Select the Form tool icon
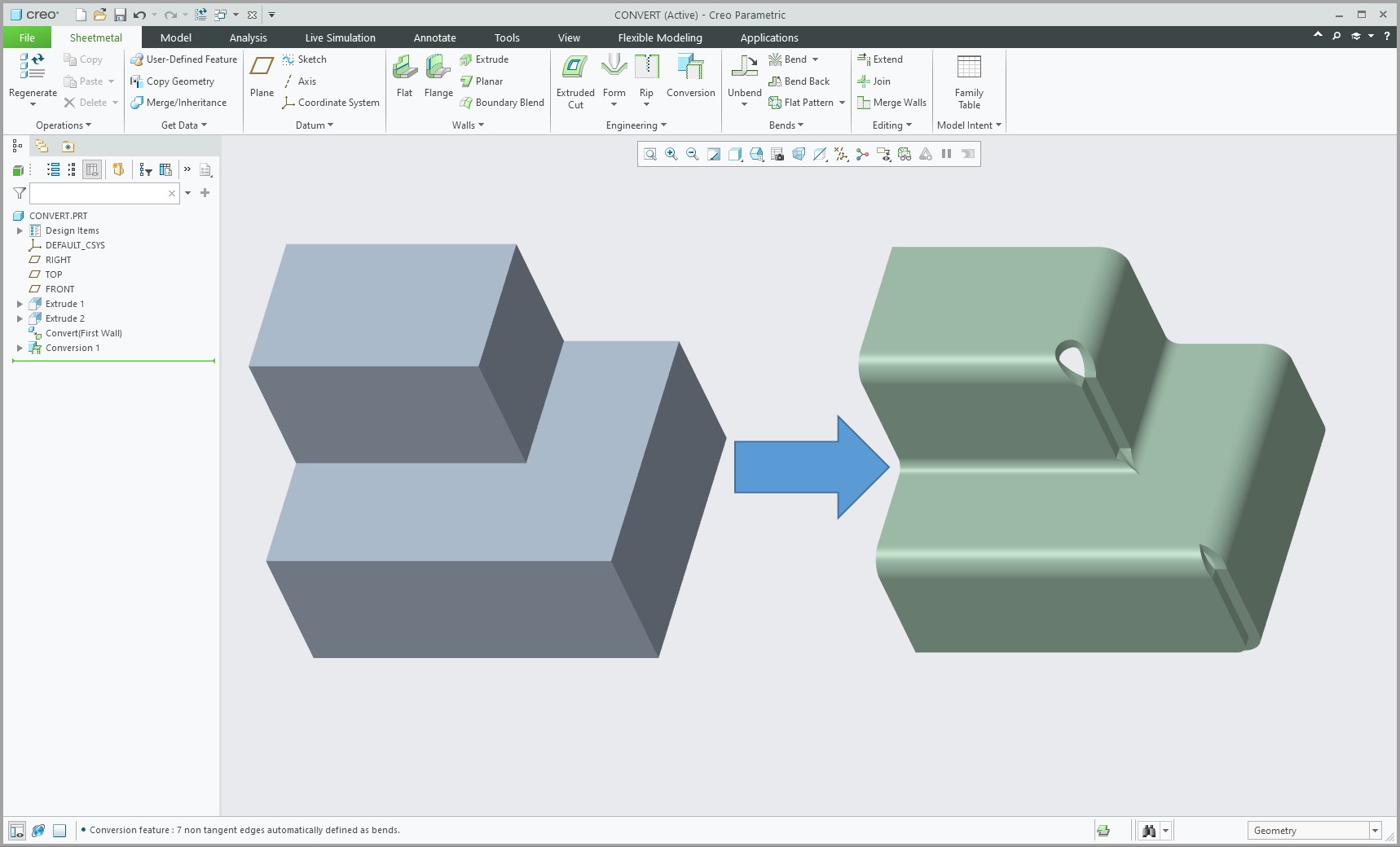The image size is (1400, 847). [614, 67]
